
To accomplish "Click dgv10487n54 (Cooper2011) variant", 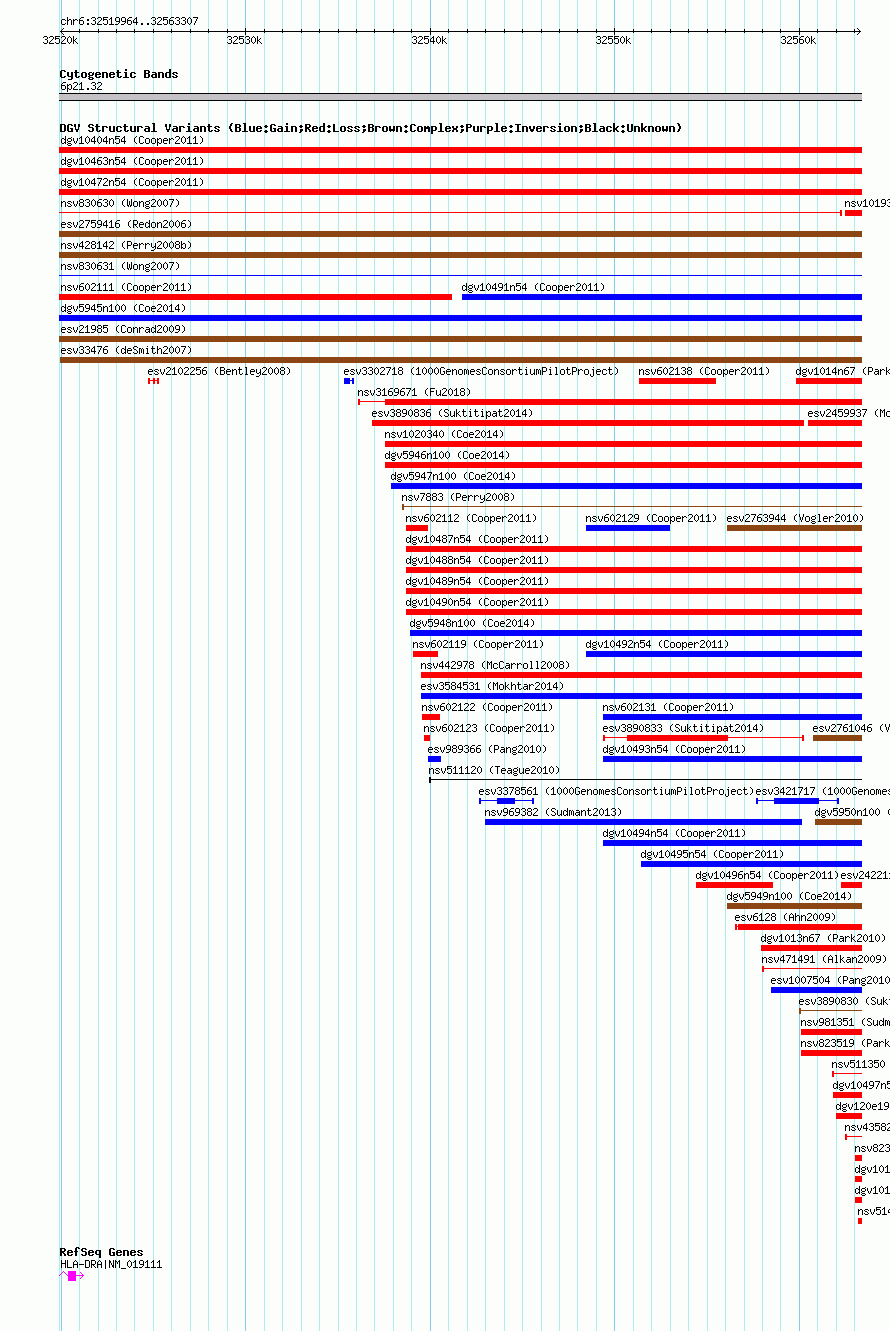I will 634,549.
